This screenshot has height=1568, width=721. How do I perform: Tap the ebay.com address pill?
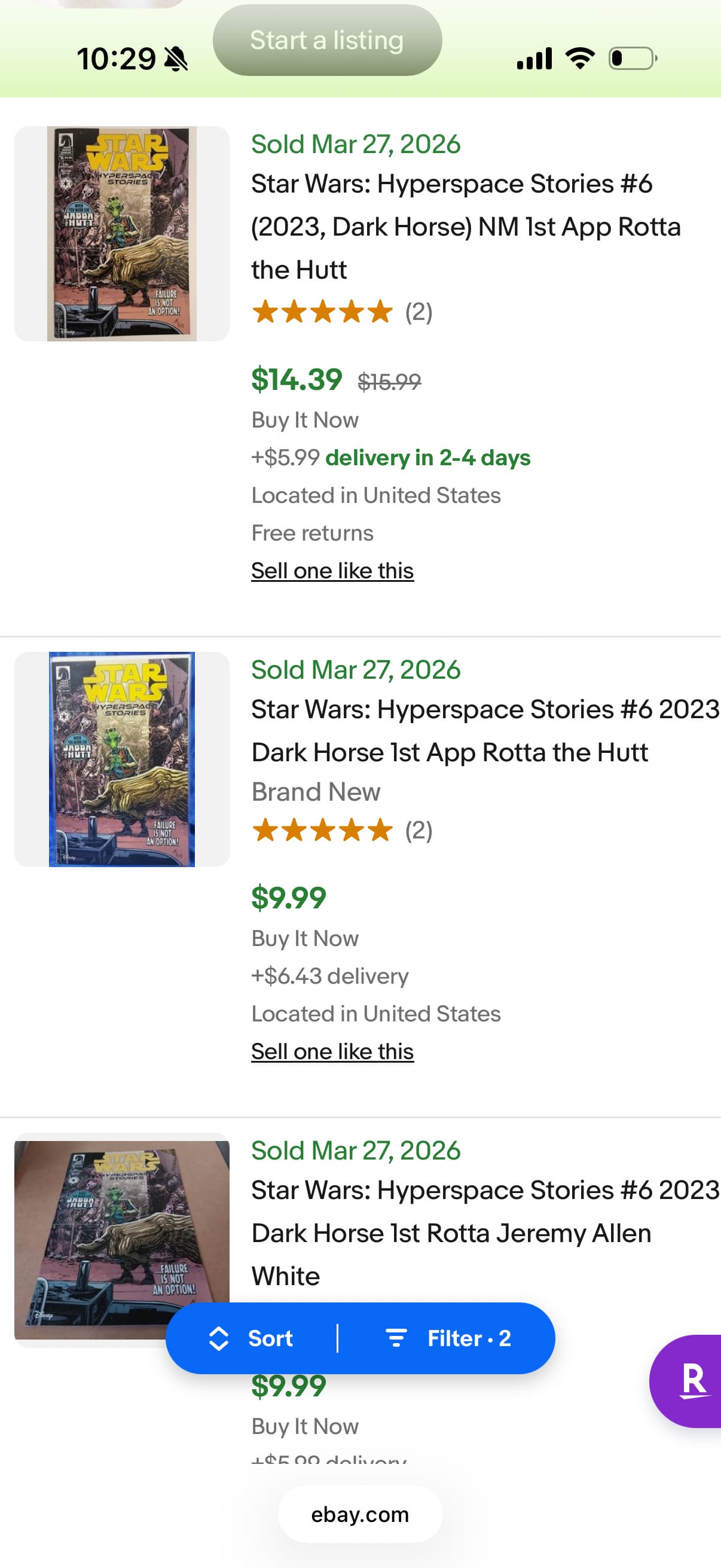click(x=360, y=1514)
